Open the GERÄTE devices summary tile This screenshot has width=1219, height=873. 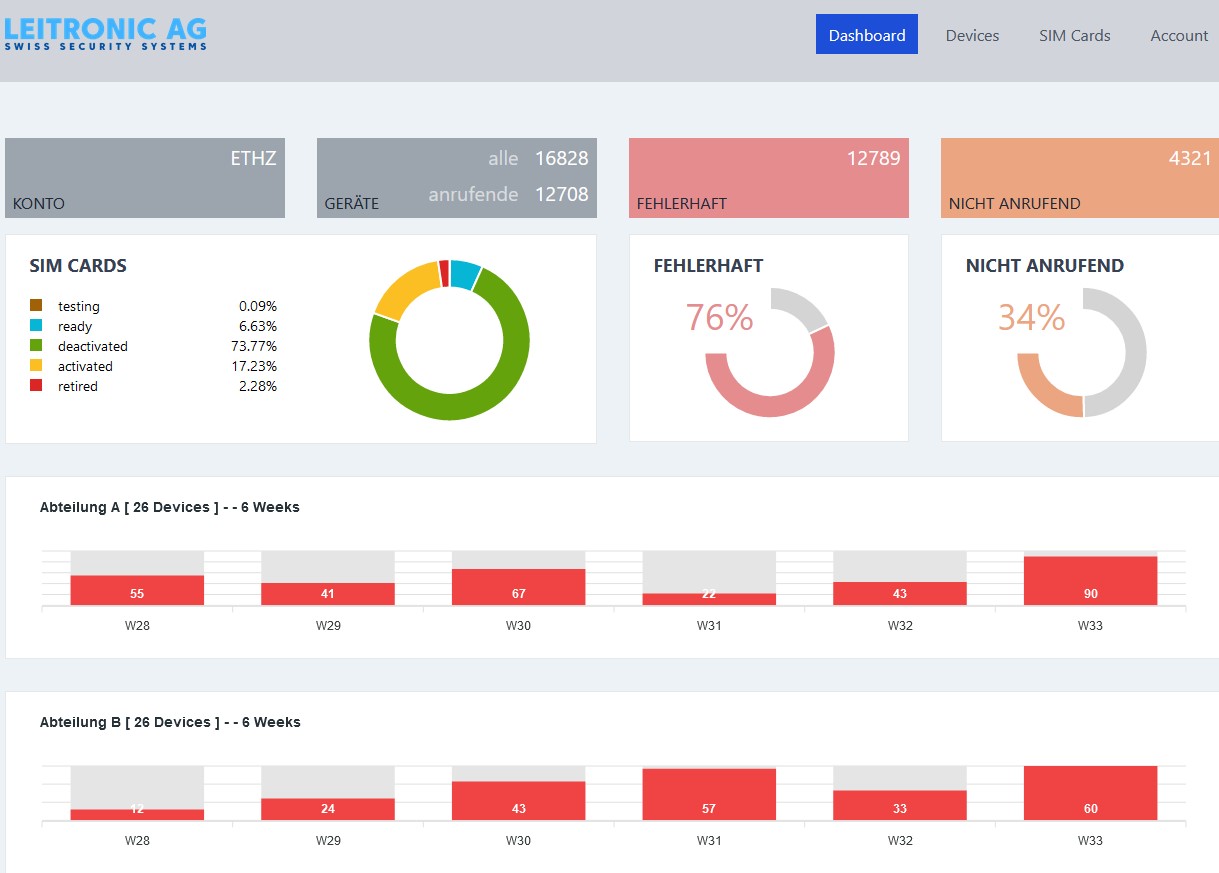pos(456,178)
